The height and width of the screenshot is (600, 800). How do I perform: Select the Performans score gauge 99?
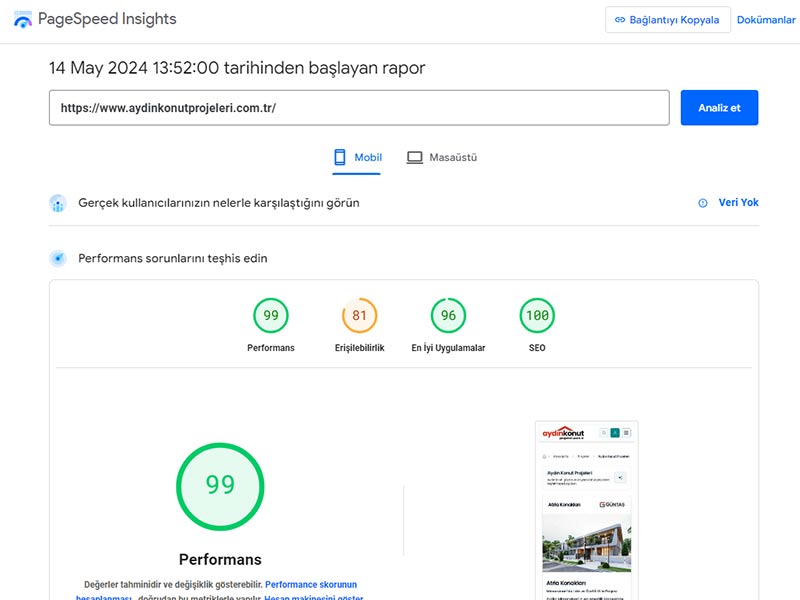[x=271, y=315]
